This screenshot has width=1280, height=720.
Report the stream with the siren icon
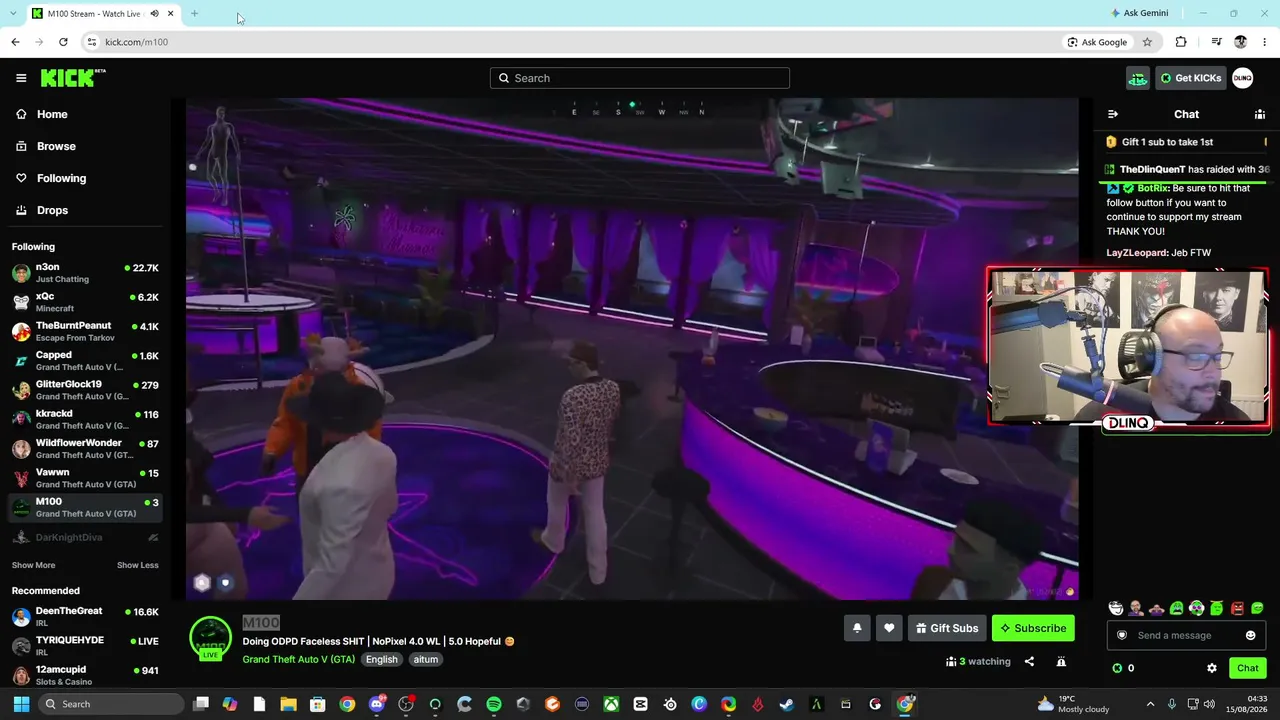click(1061, 661)
